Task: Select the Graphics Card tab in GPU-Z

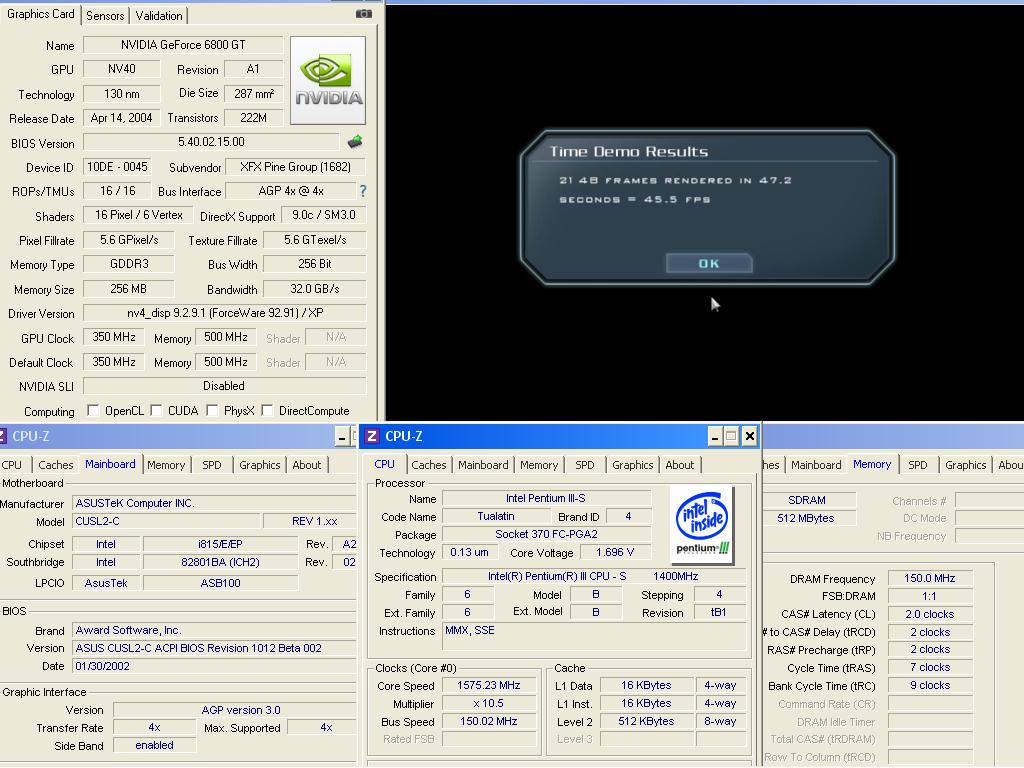Action: tap(40, 14)
